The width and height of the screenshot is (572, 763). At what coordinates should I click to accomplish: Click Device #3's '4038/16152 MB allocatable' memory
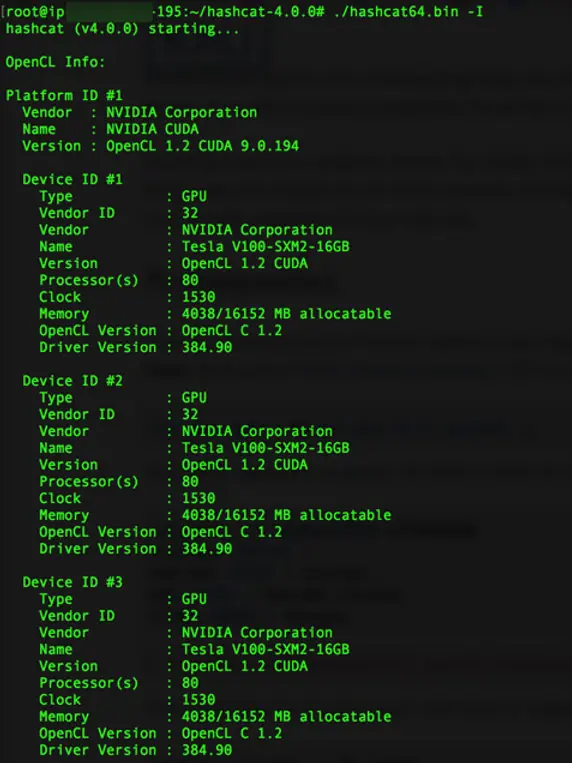pos(287,717)
